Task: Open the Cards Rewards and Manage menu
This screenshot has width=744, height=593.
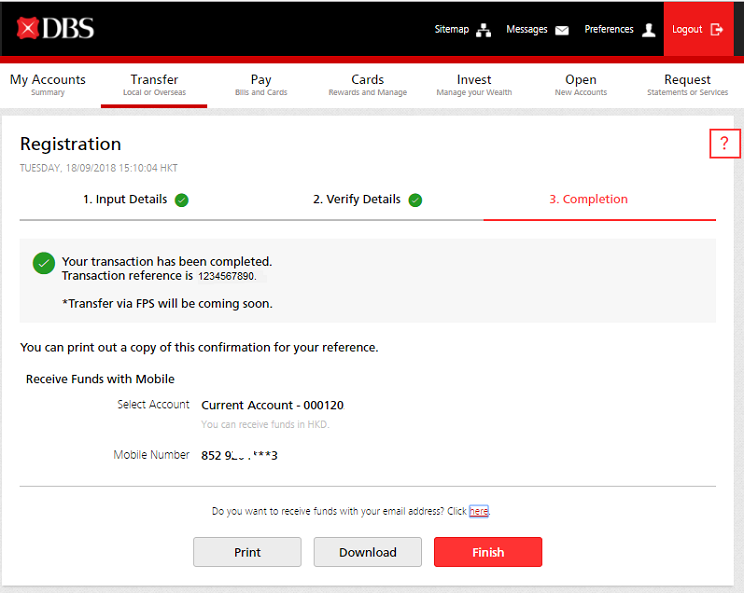Action: tap(367, 85)
